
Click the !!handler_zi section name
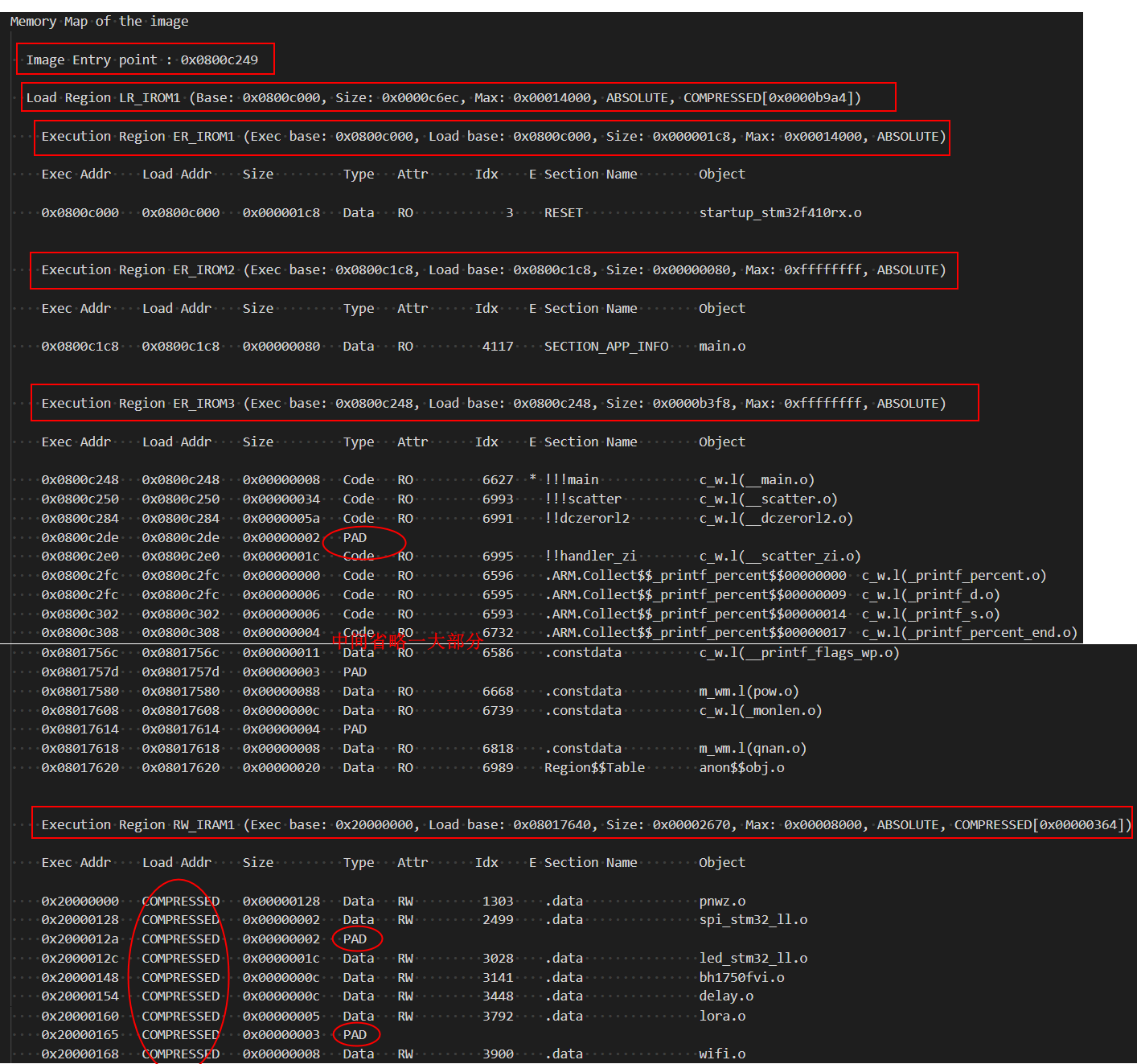591,557
